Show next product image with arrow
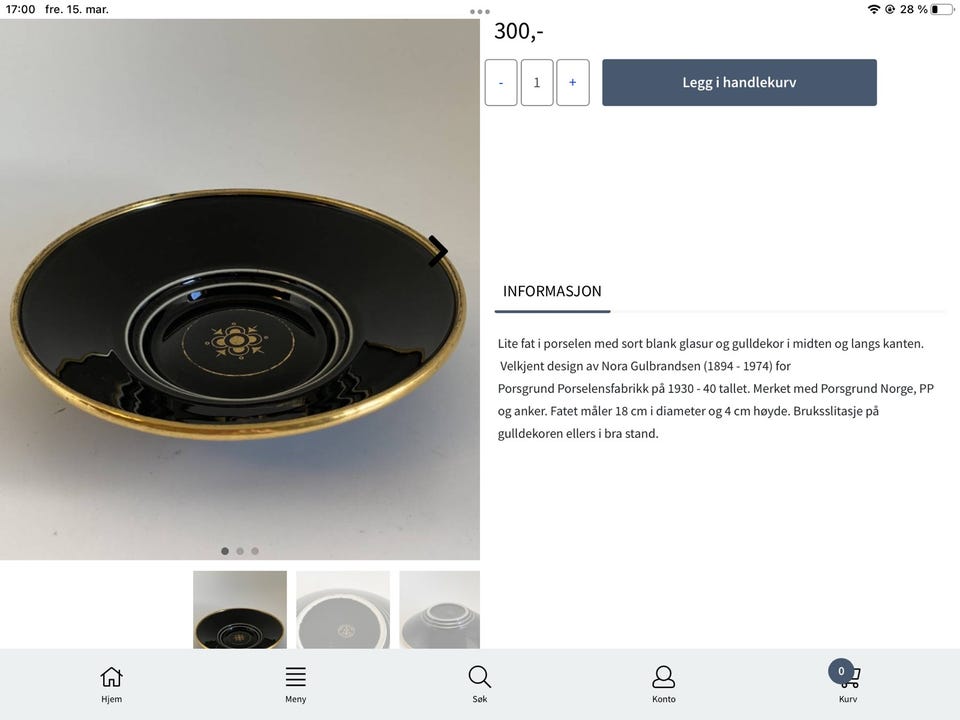This screenshot has width=960, height=720. click(438, 251)
